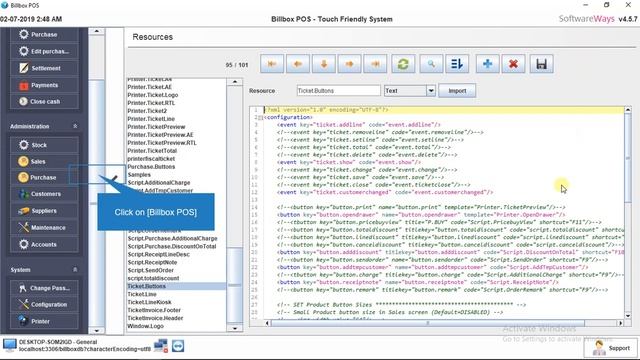The width and height of the screenshot is (640, 360).
Task: Click code editor horizontal scrollbar right arrow
Action: pos(620,323)
